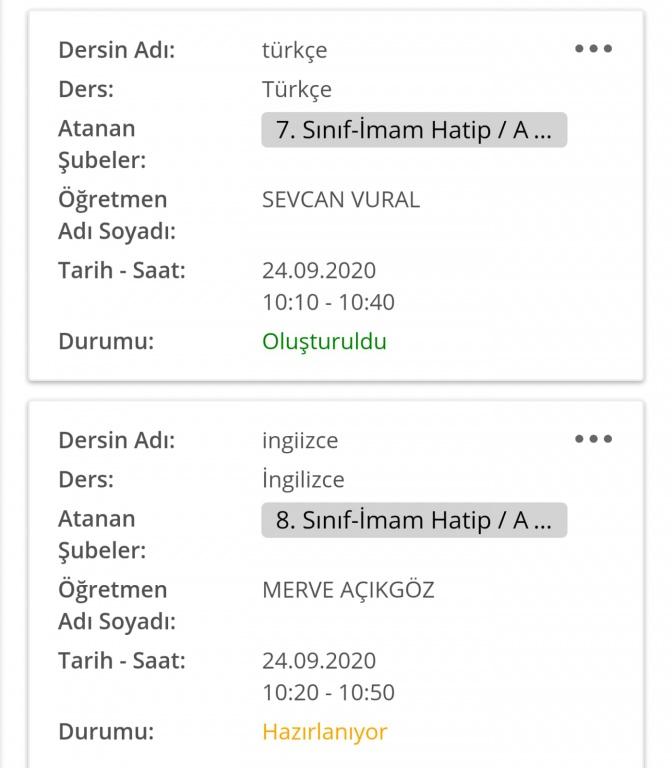
Task: Click the Dersin Adı label in türkçe card
Action: 116,49
